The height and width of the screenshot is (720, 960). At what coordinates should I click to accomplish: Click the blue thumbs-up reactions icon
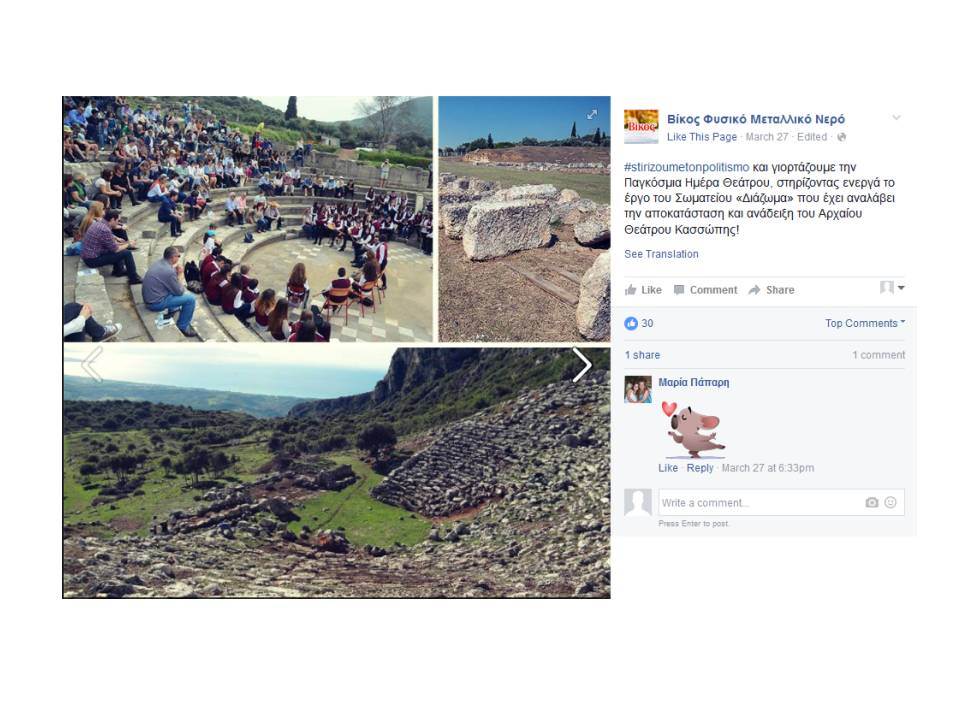(631, 323)
